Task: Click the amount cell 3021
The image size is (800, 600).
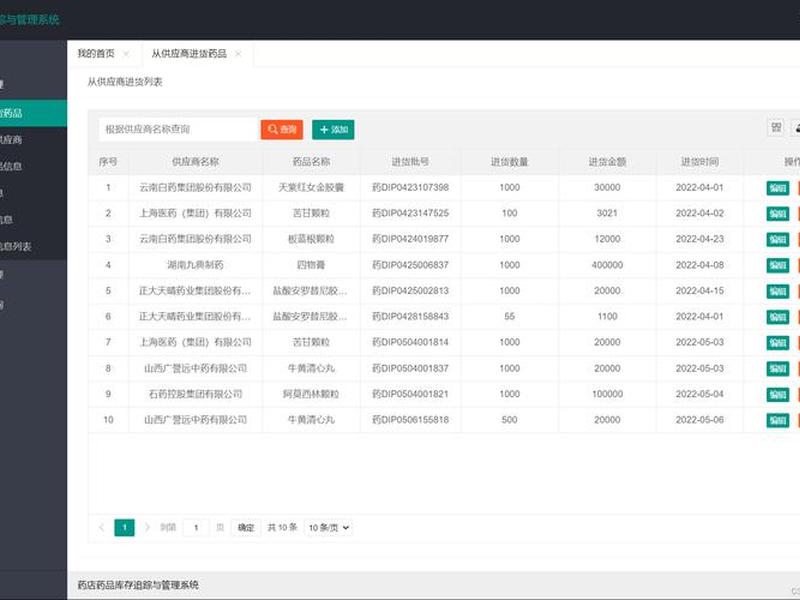Action: pos(607,213)
